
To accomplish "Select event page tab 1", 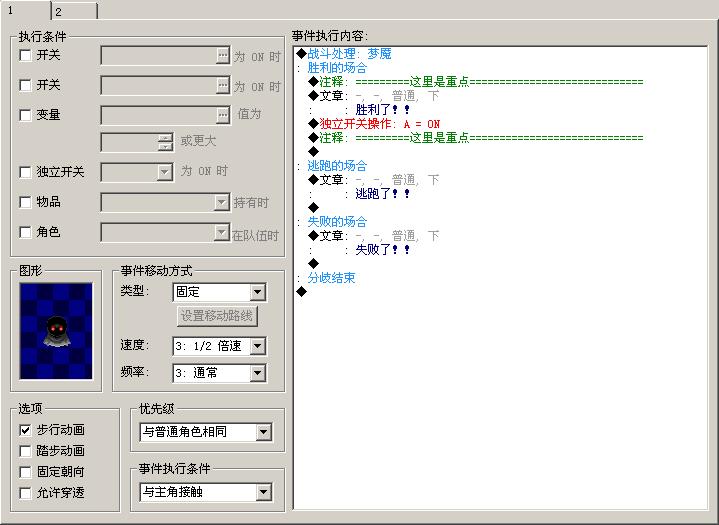I will point(25,10).
